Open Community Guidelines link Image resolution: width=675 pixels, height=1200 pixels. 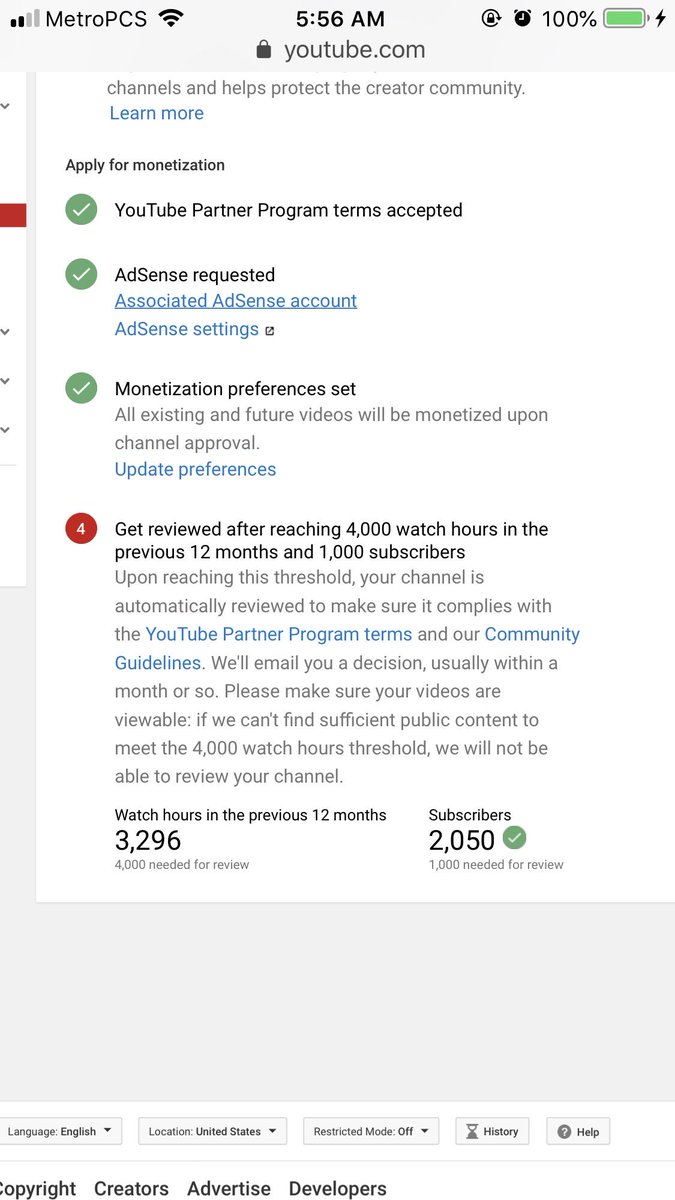[347, 648]
